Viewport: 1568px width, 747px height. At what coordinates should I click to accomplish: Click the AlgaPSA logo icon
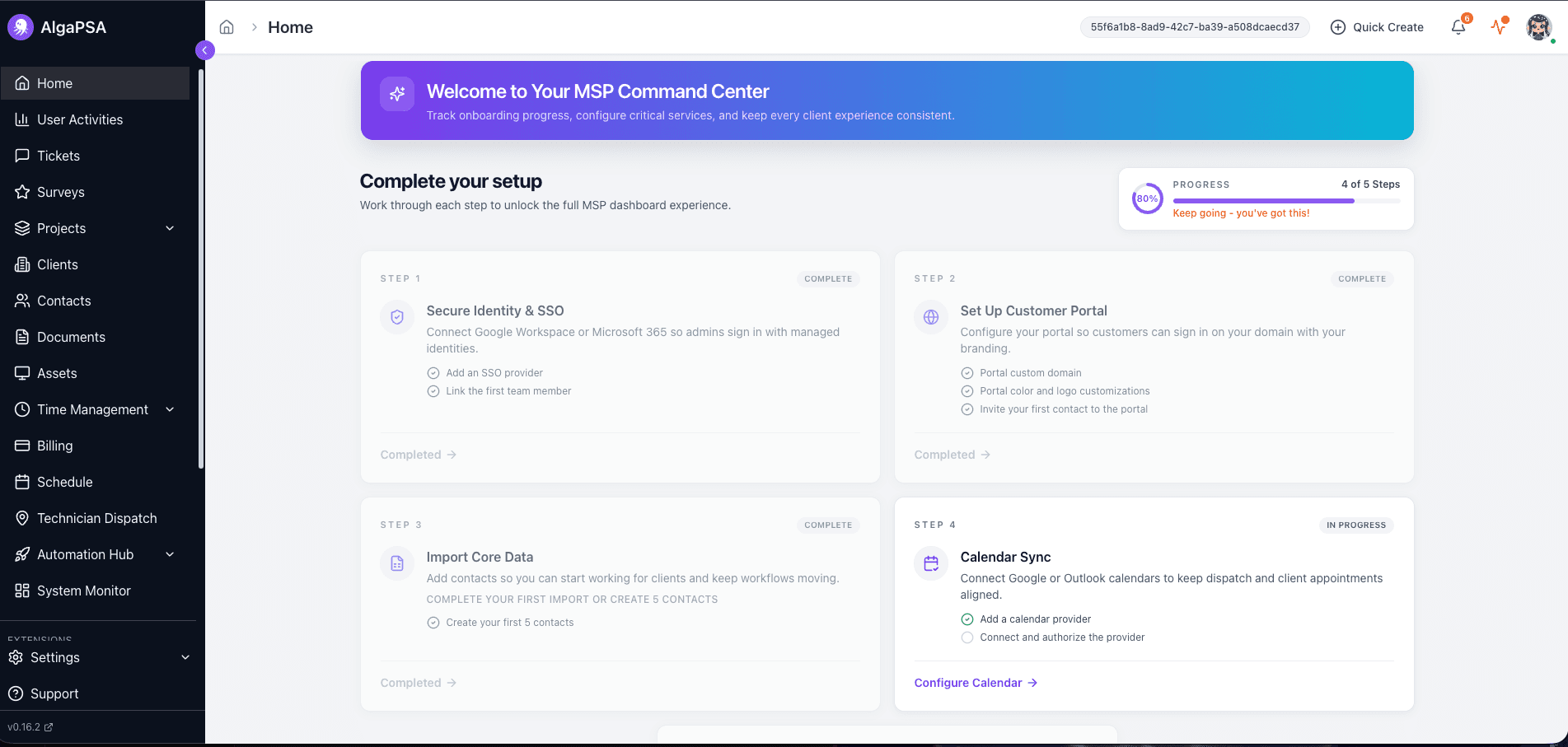20,27
